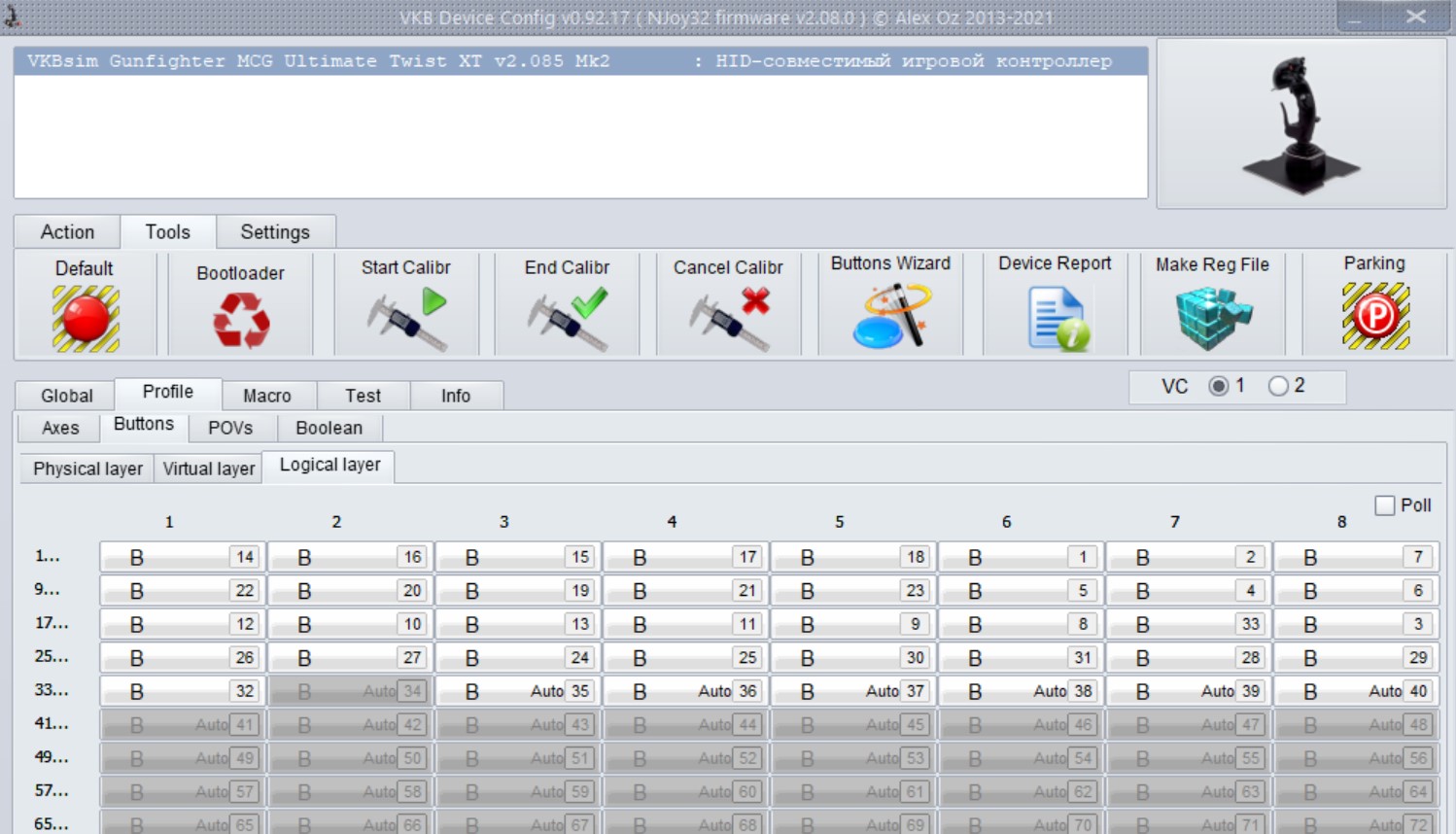Abort calibration via Cancel Calibr icon
1456x834 pixels.
click(x=730, y=319)
